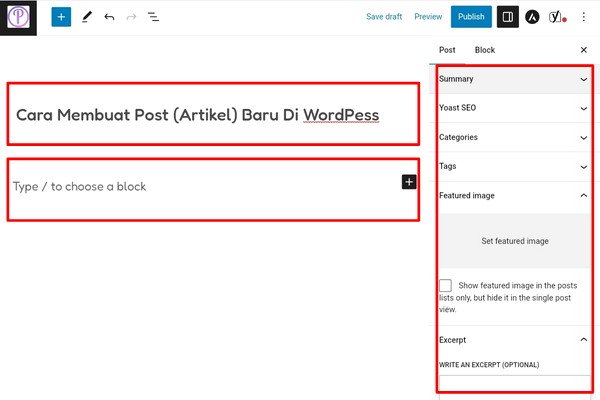600x400 pixels.
Task: Click the Preview link
Action: pyautogui.click(x=428, y=17)
